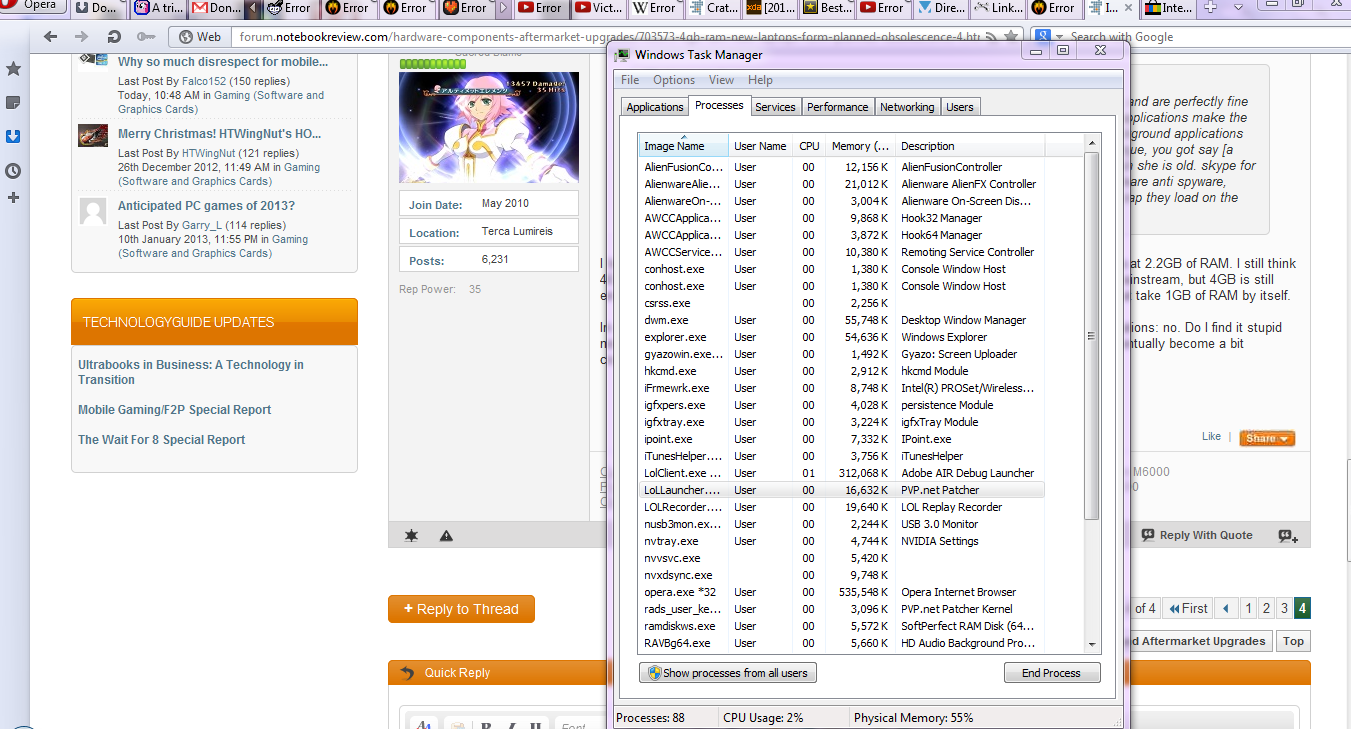Screen dimensions: 1351x729
Task: Switch to the Networking tab
Action: (907, 107)
